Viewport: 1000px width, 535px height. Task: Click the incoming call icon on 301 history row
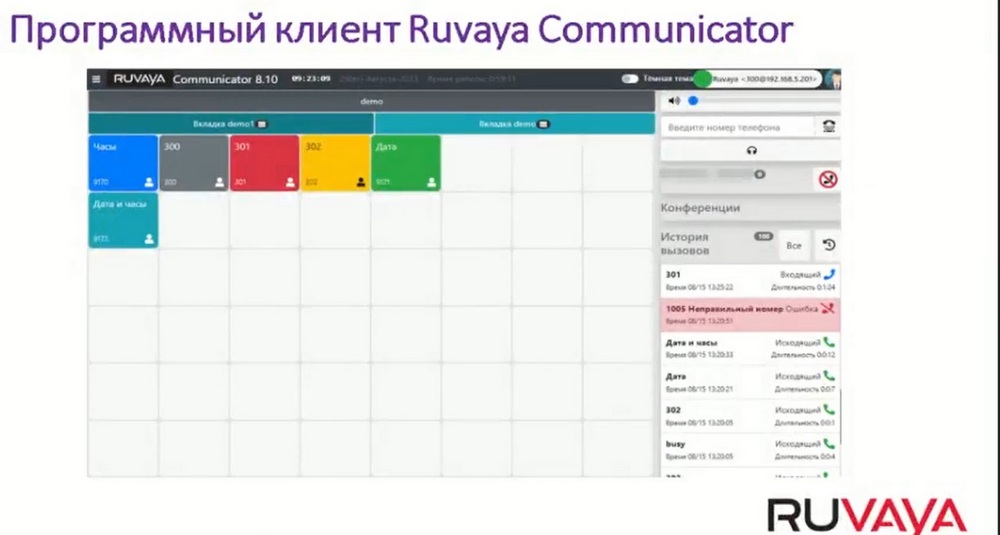829,274
